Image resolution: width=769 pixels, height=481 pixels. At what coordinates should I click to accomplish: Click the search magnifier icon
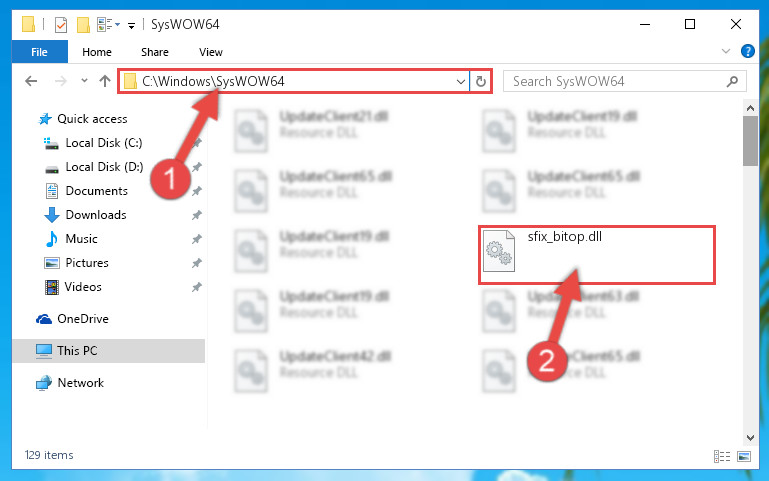click(x=732, y=81)
